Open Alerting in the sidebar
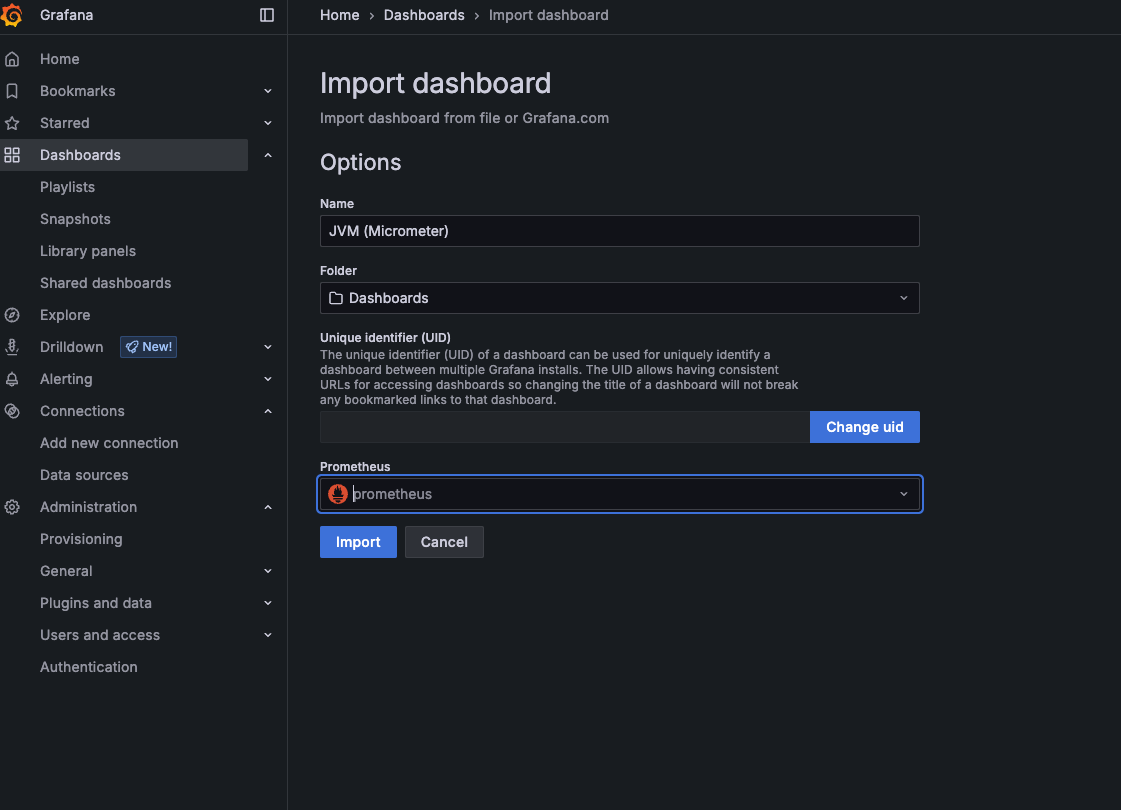Screen dimensions: 1121x810 point(66,379)
